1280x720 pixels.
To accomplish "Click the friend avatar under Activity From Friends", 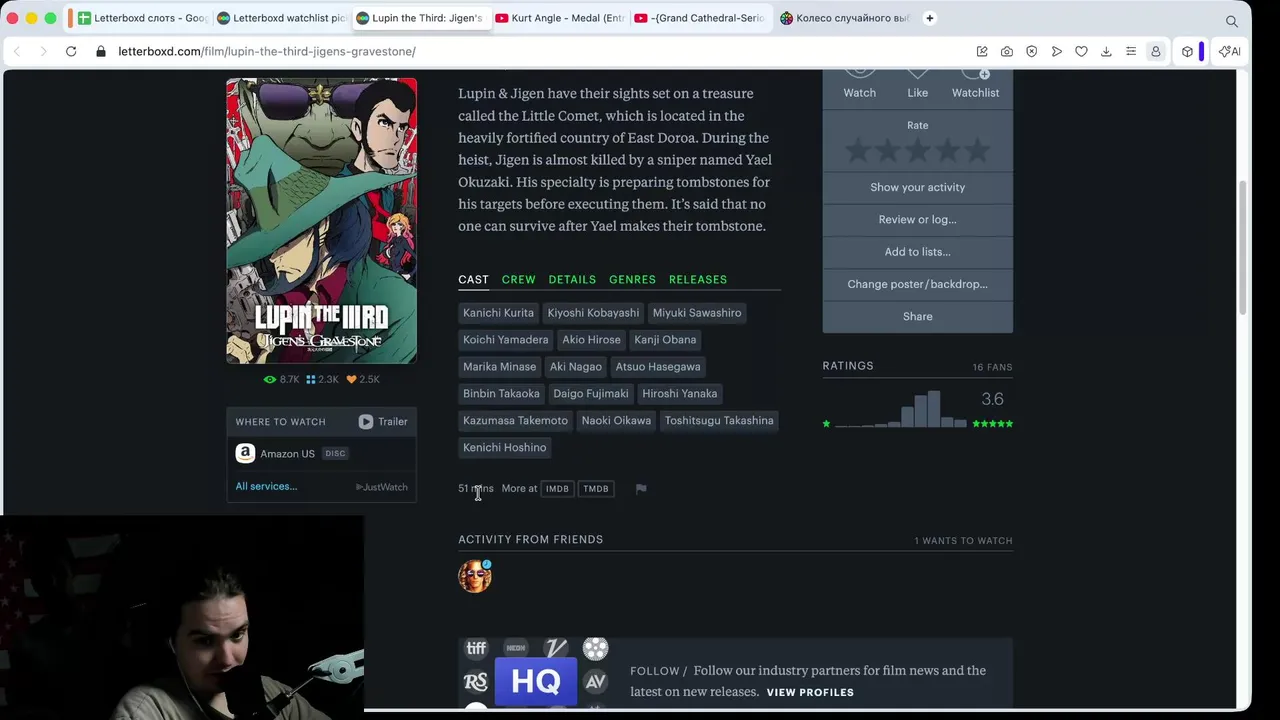I will tap(475, 576).
